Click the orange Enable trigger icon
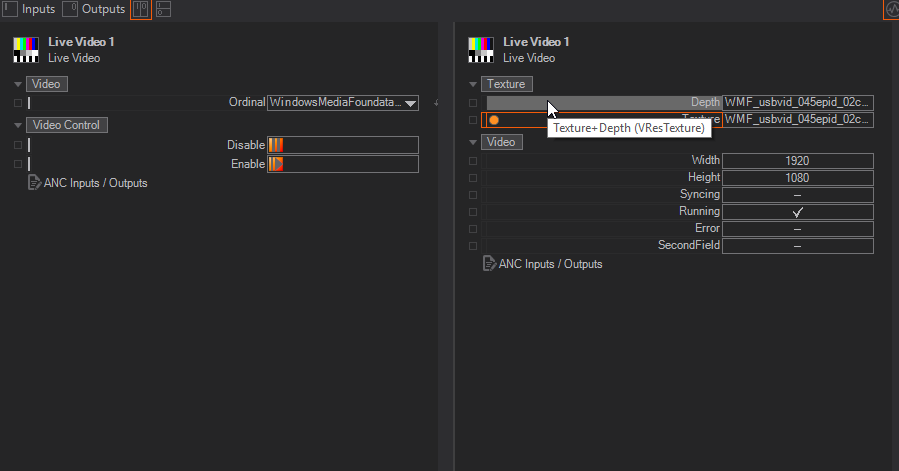The width and height of the screenshot is (899, 471). [276, 164]
